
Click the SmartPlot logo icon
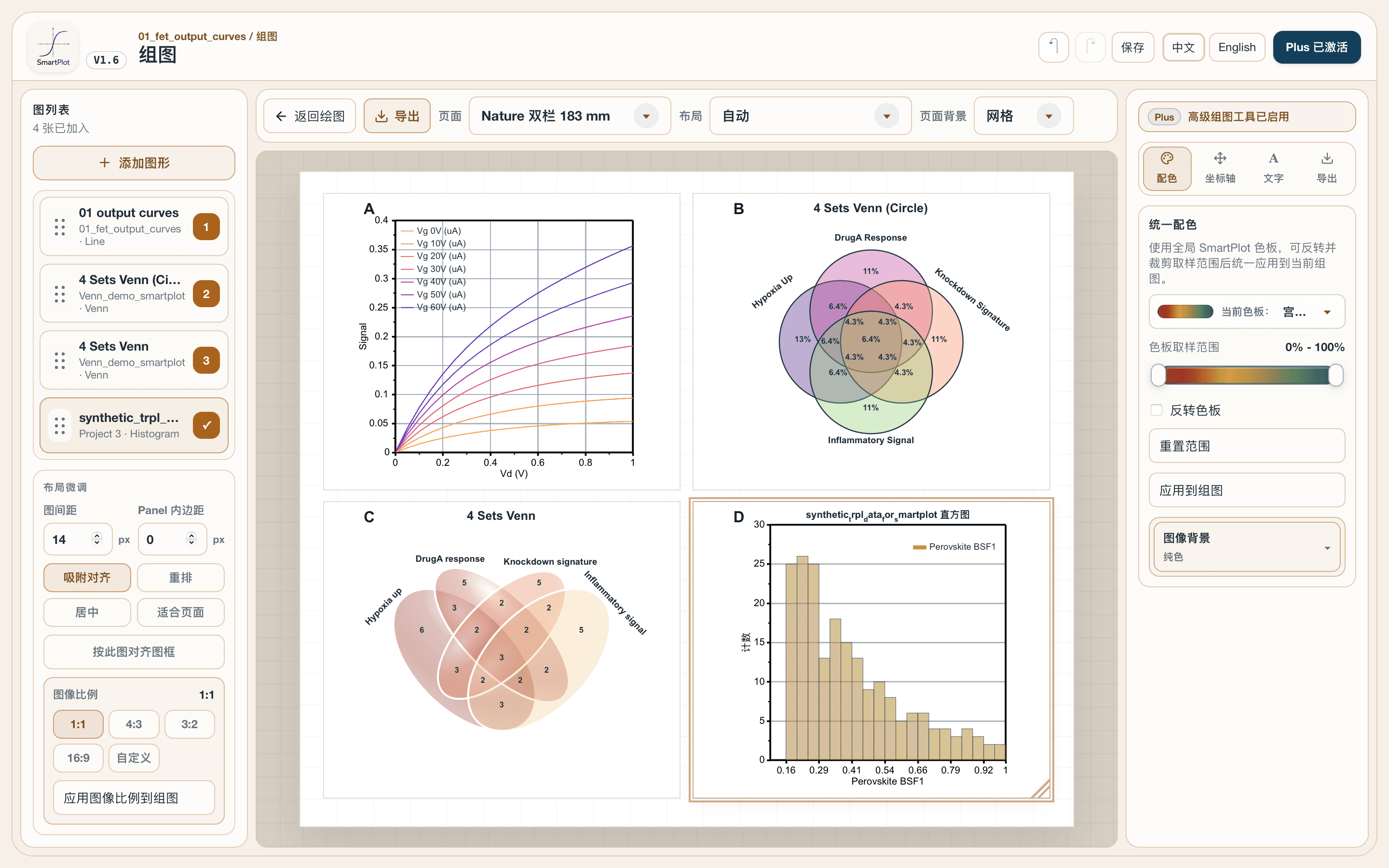(x=53, y=47)
